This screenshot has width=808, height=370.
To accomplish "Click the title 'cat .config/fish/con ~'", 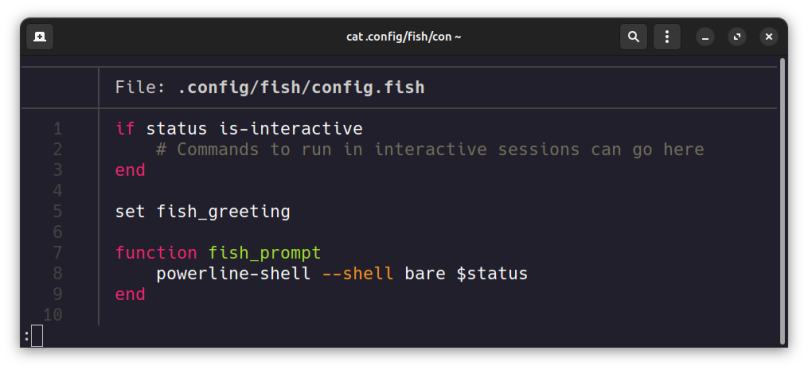I will point(403,37).
